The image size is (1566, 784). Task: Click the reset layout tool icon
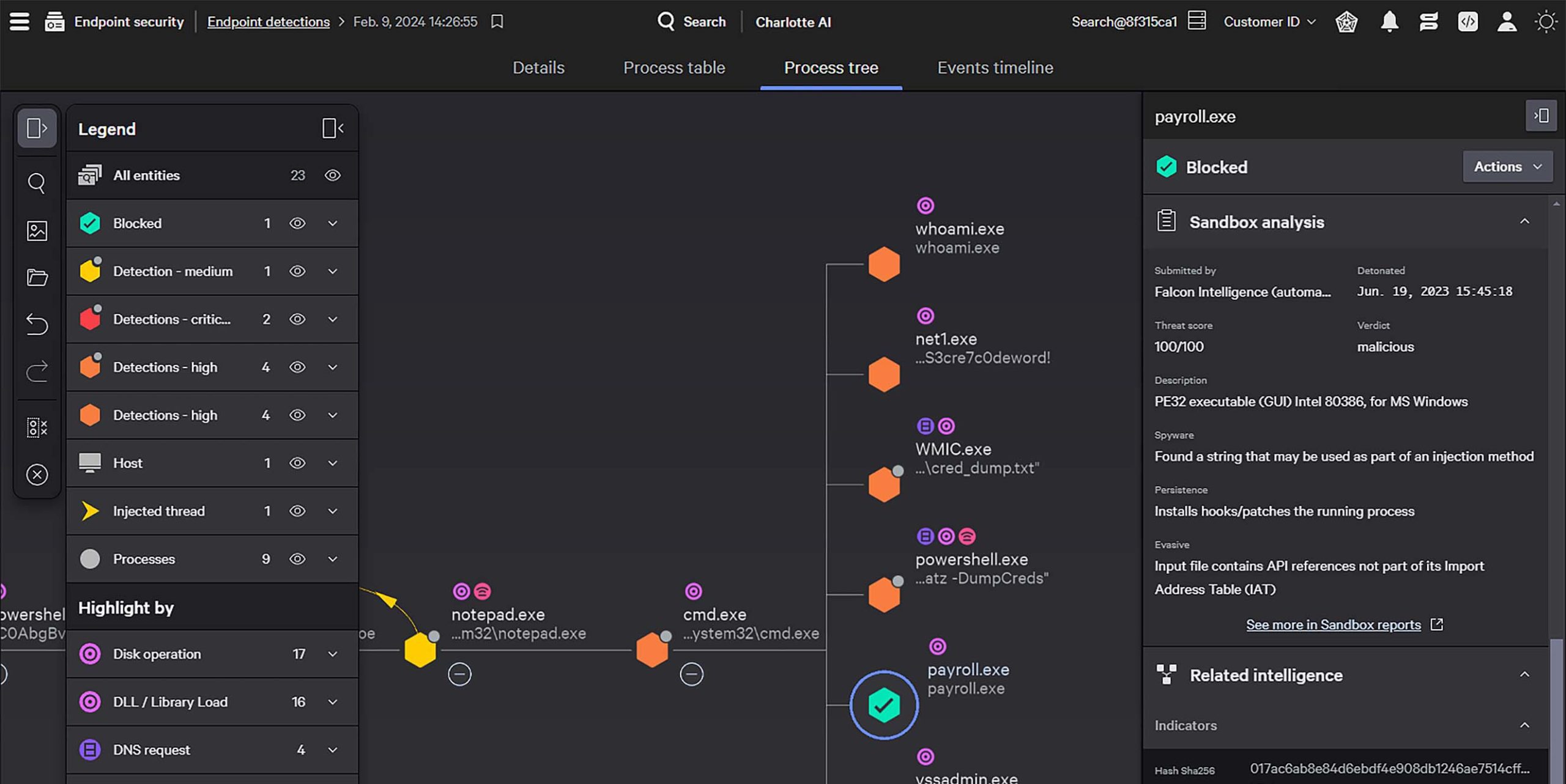click(x=37, y=427)
